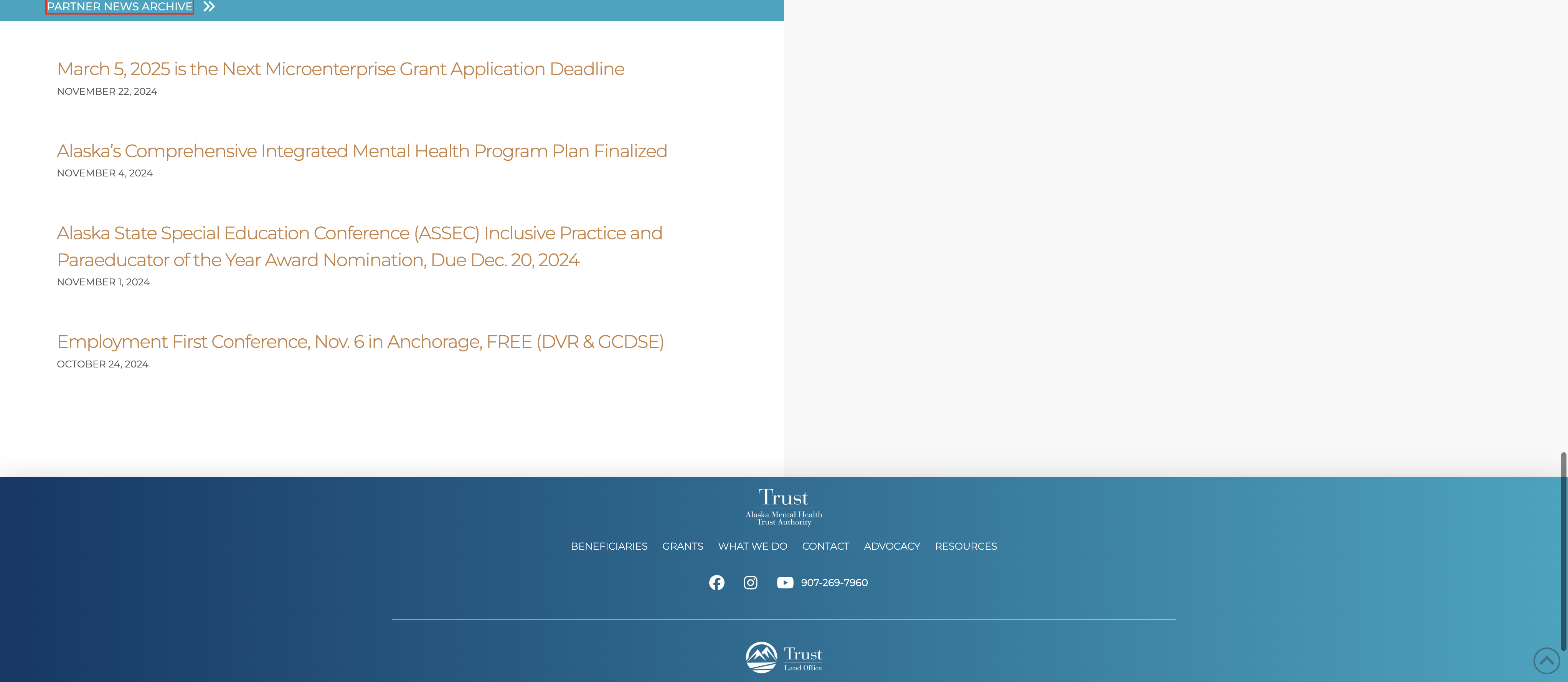Image resolution: width=1568 pixels, height=682 pixels.
Task: Select Grants in footer menu
Action: (682, 546)
